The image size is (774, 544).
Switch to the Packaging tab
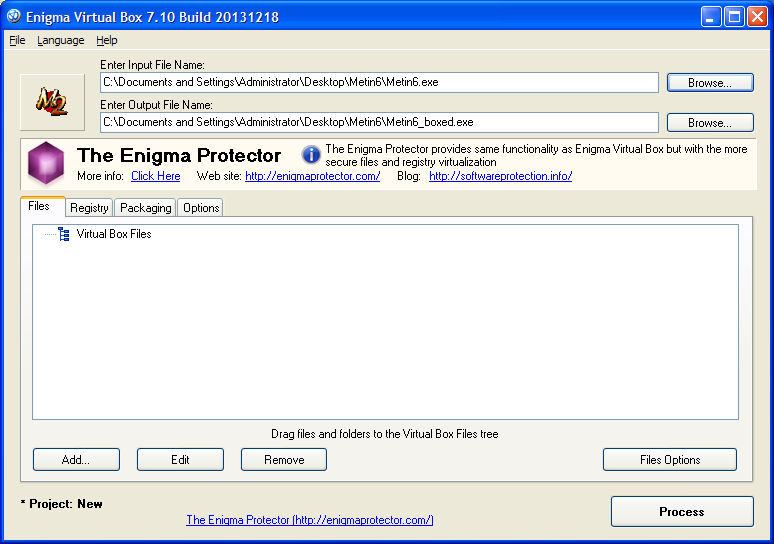click(145, 208)
